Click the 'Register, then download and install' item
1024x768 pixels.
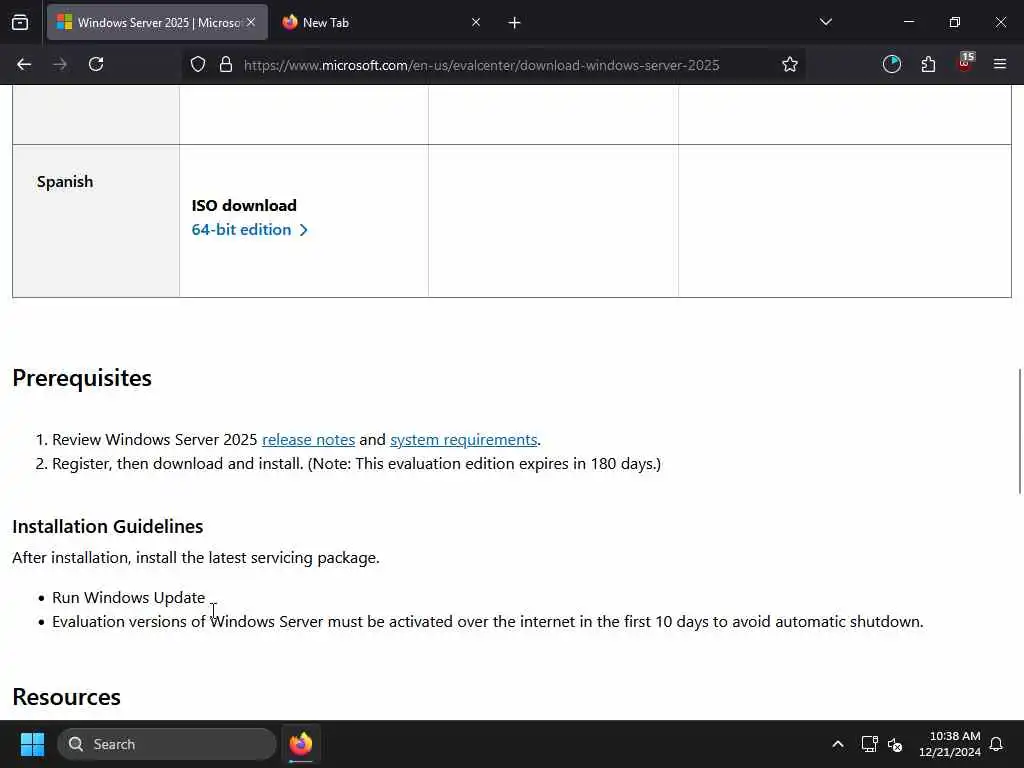click(x=357, y=464)
